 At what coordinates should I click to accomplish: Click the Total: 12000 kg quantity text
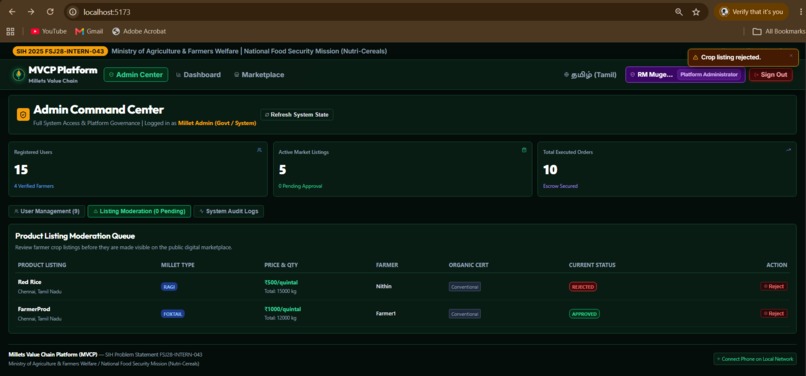(x=280, y=318)
